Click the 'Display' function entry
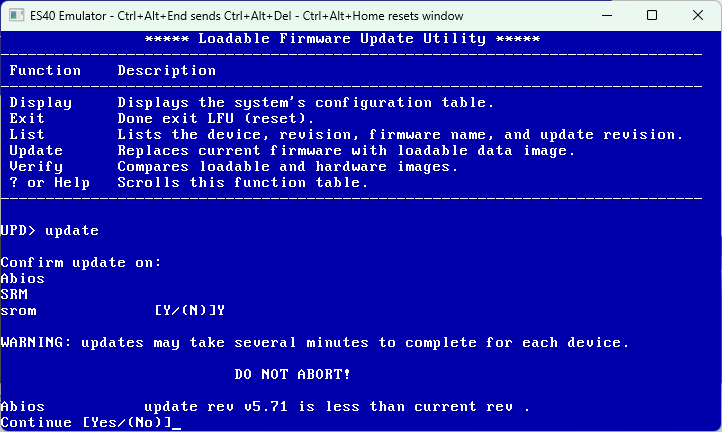 (x=41, y=103)
